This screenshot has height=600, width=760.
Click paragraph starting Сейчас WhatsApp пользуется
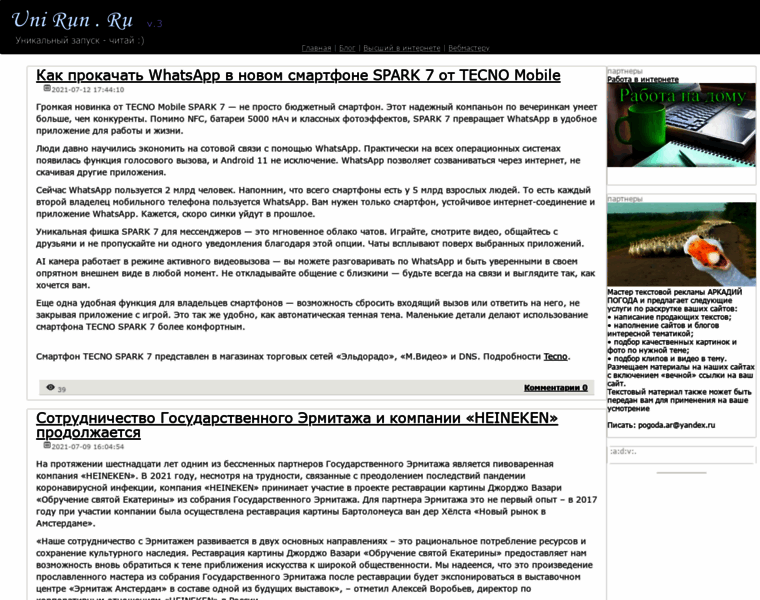pyautogui.click(x=315, y=202)
